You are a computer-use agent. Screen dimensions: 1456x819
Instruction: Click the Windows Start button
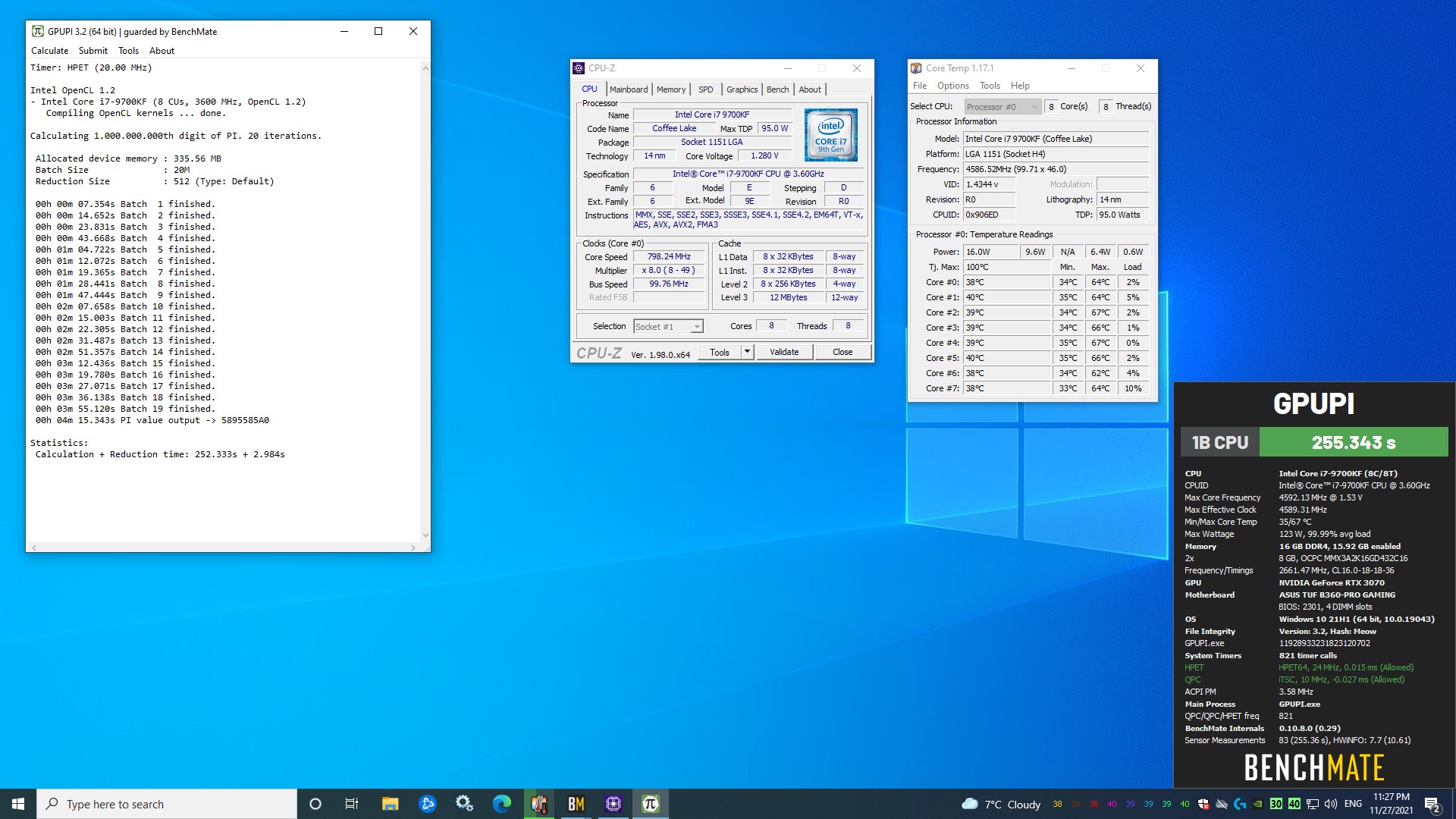18,804
